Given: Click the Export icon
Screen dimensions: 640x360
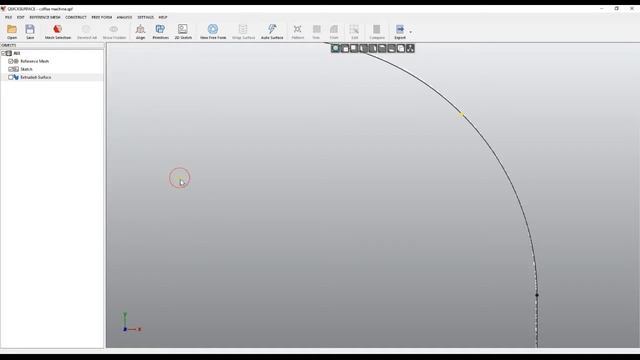Looking at the screenshot, I should coord(400,29).
